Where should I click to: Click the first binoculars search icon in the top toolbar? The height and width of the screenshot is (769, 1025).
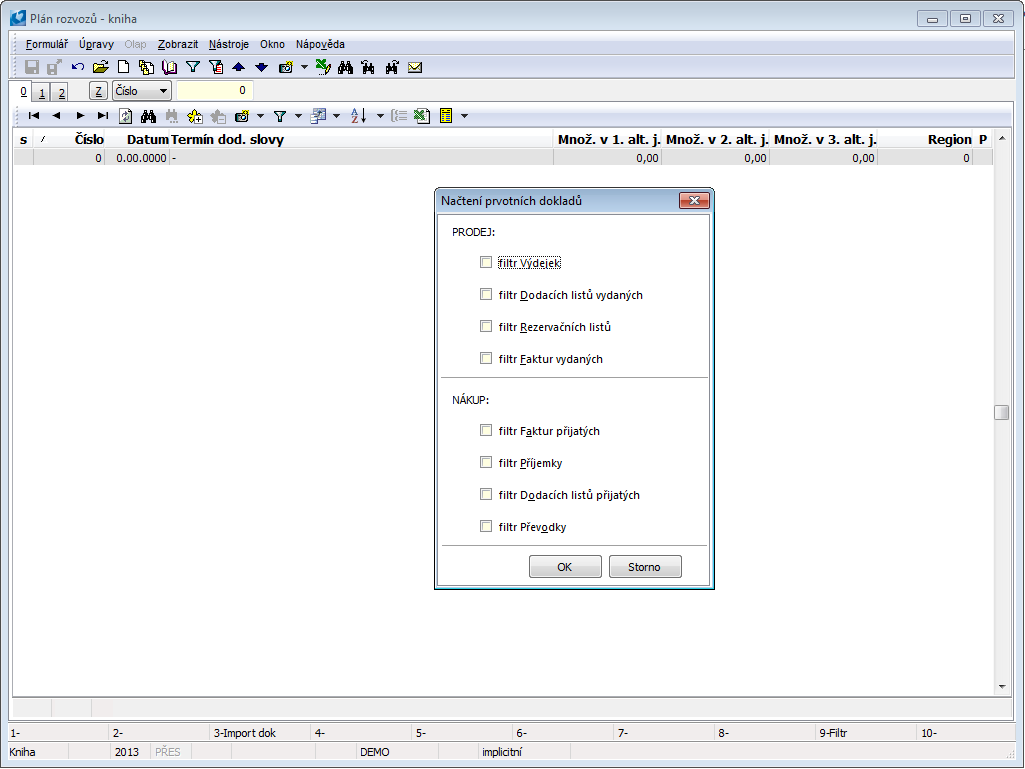click(346, 67)
